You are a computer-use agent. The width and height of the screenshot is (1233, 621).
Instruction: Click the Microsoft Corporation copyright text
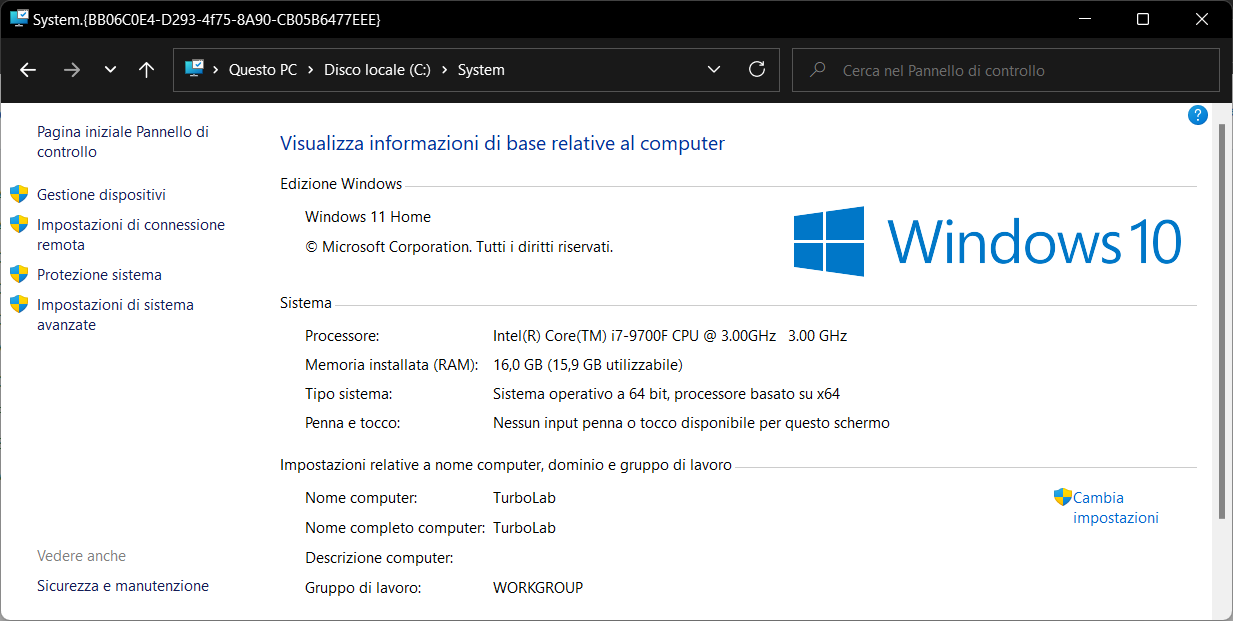coord(459,246)
